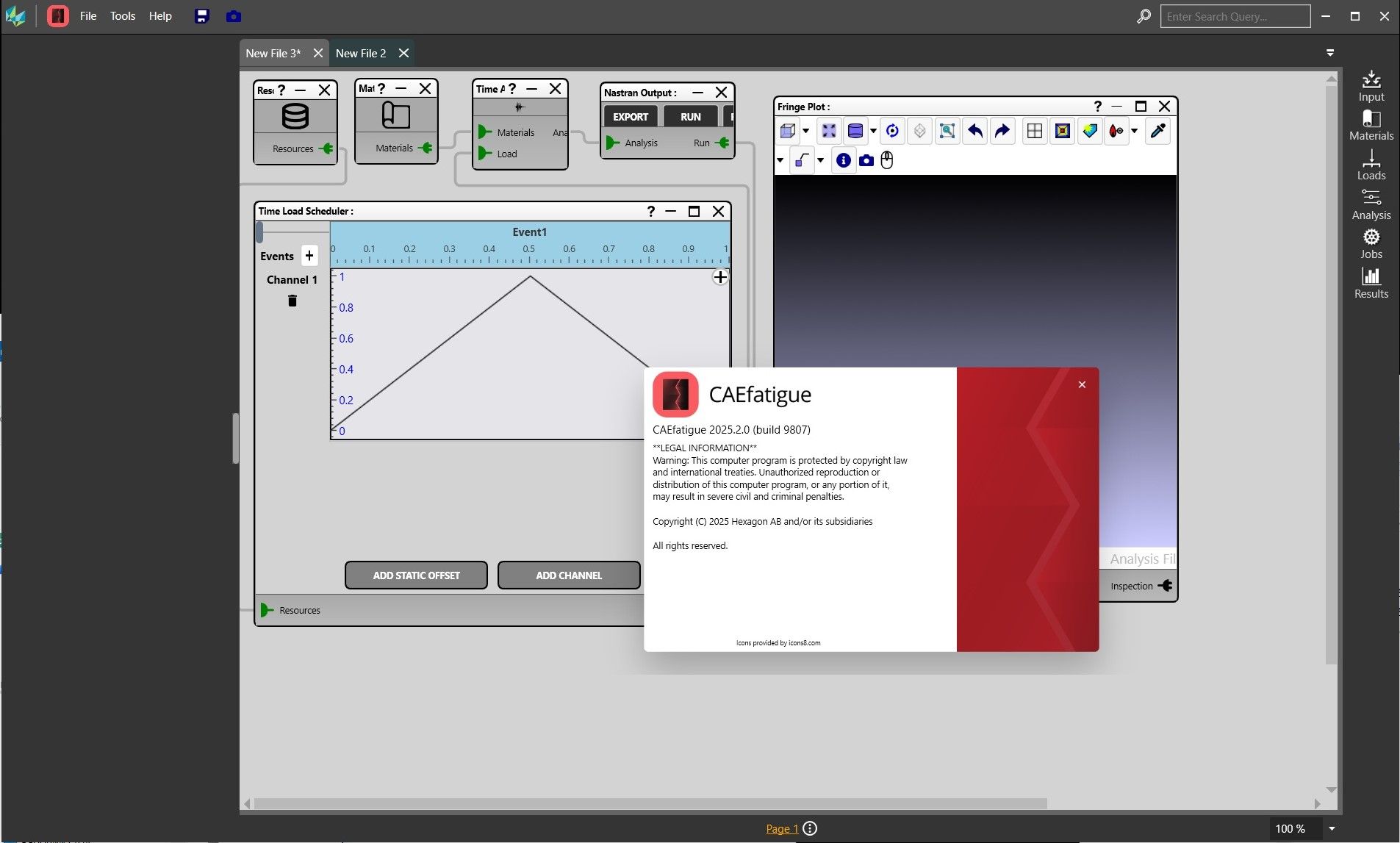
Task: Toggle the contour fringe display icon
Action: tap(1062, 131)
